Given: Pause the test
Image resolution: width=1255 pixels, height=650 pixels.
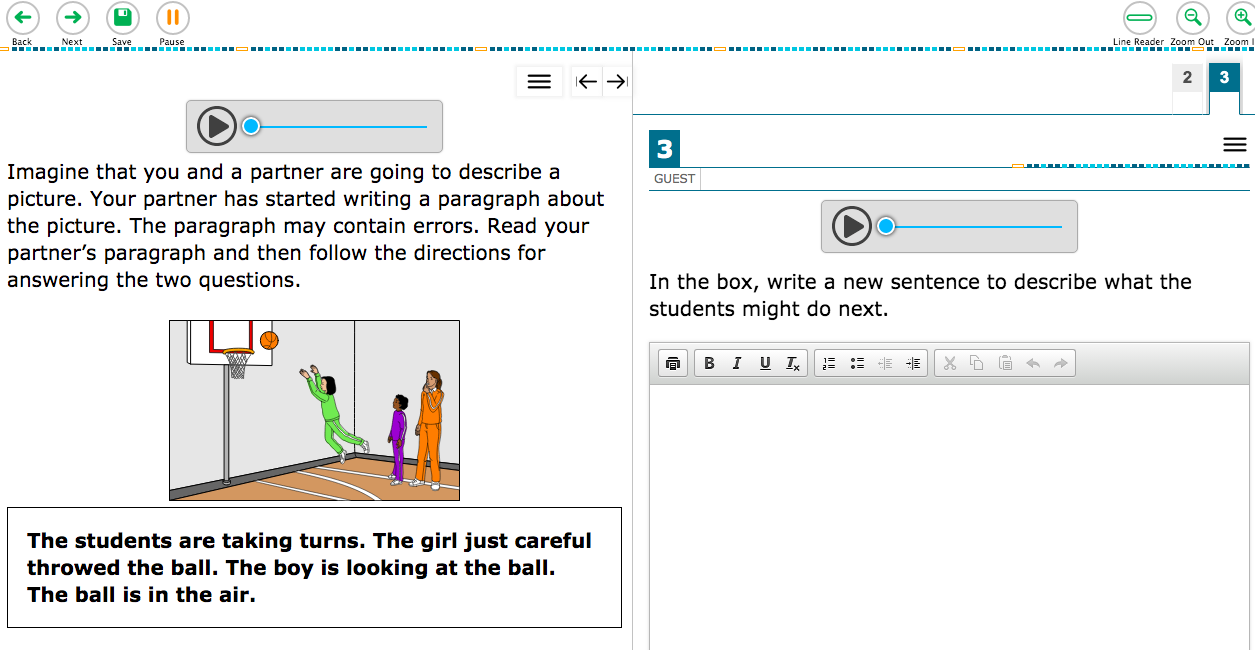Looking at the screenshot, I should click(x=172, y=17).
